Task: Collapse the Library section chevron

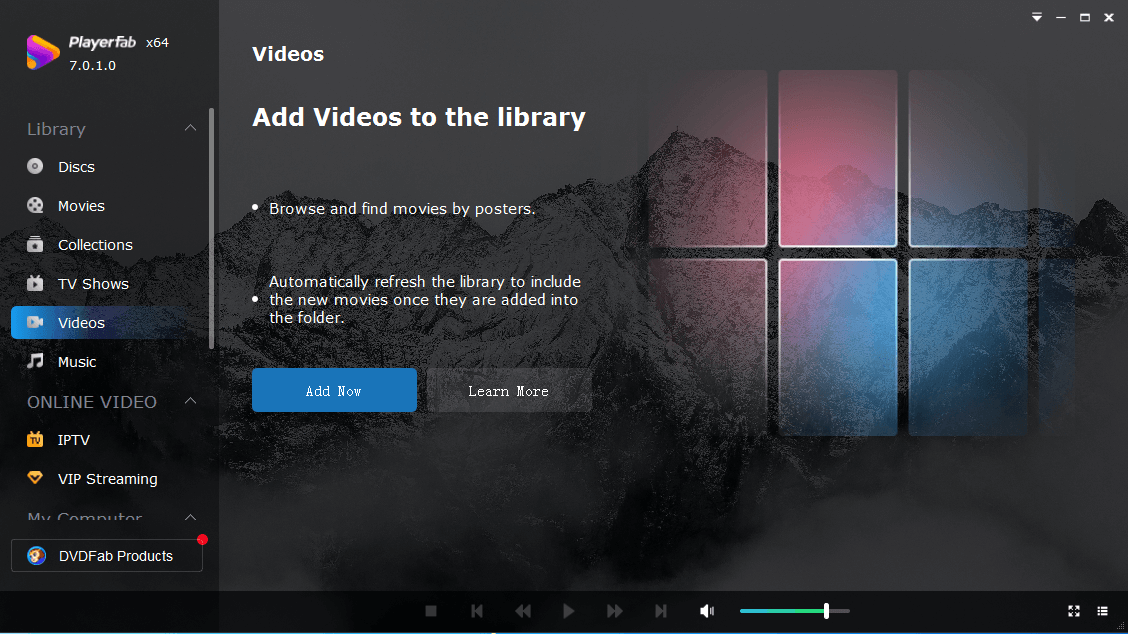Action: 190,128
